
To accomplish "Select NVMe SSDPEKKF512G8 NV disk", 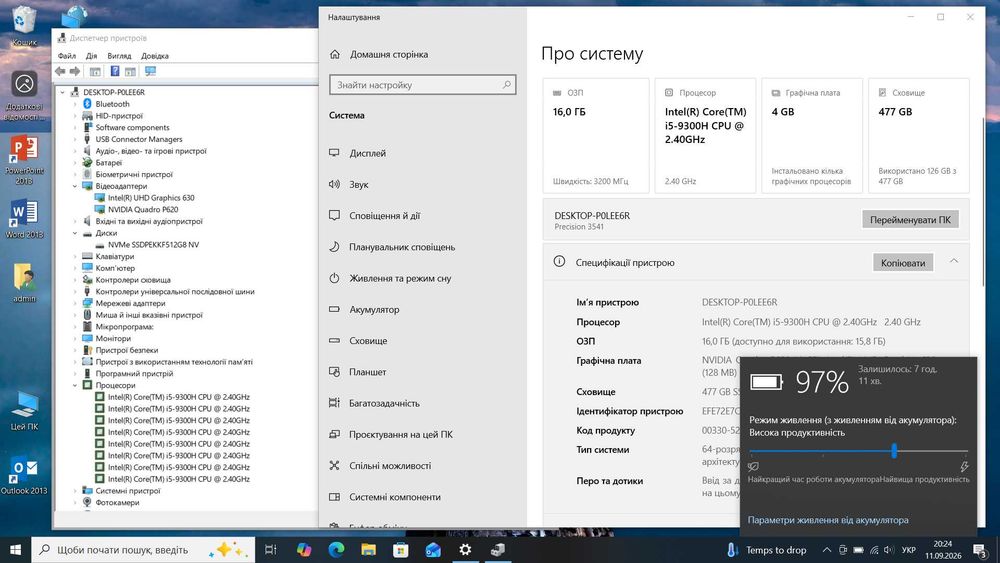I will click(x=153, y=245).
